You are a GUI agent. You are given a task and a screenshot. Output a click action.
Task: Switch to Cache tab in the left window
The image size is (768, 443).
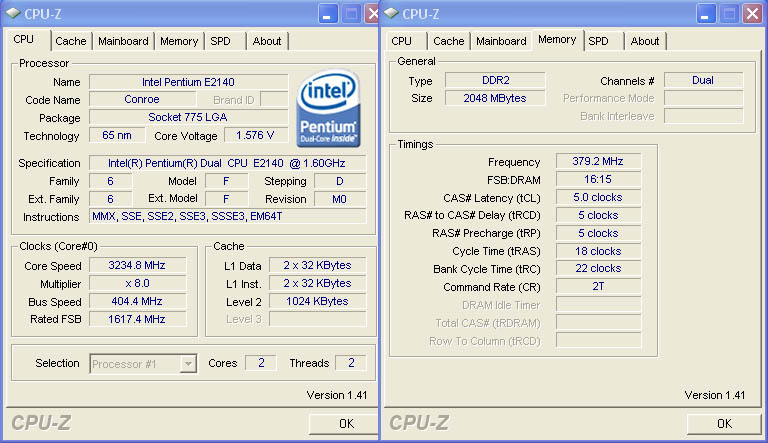(x=70, y=41)
